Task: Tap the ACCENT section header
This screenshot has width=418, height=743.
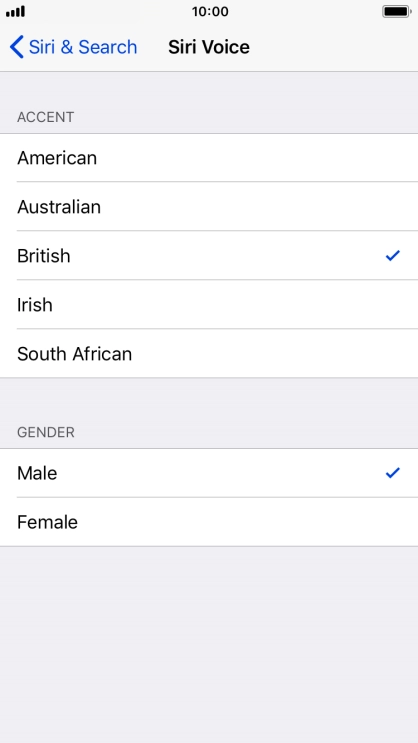Action: click(45, 117)
